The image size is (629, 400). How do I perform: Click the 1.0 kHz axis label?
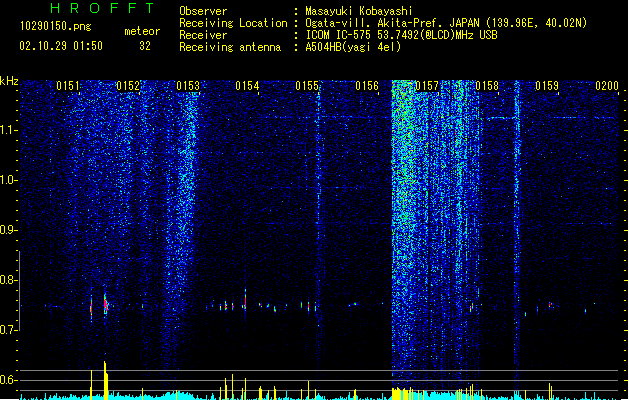point(9,180)
